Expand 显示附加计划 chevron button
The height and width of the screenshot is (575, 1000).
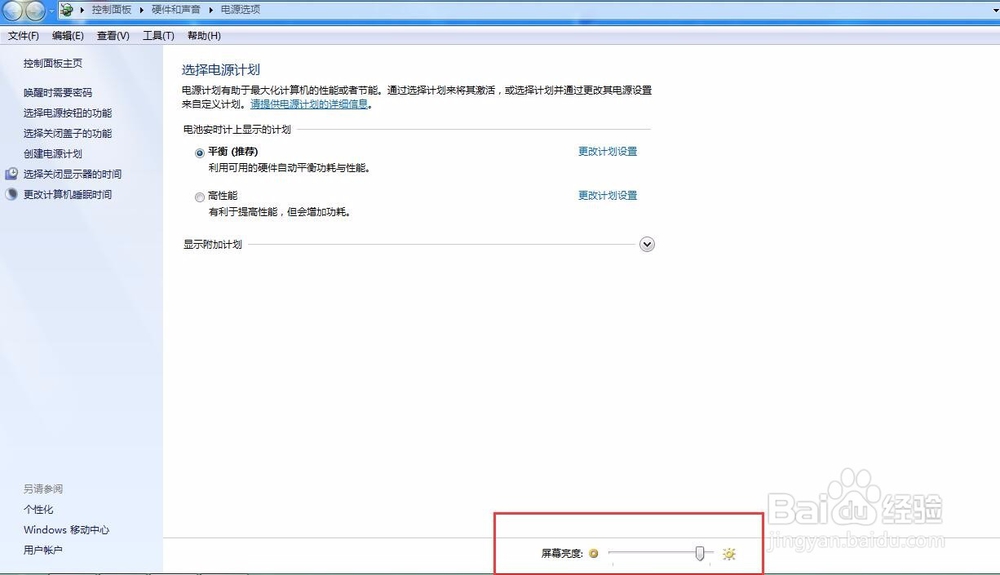click(647, 244)
